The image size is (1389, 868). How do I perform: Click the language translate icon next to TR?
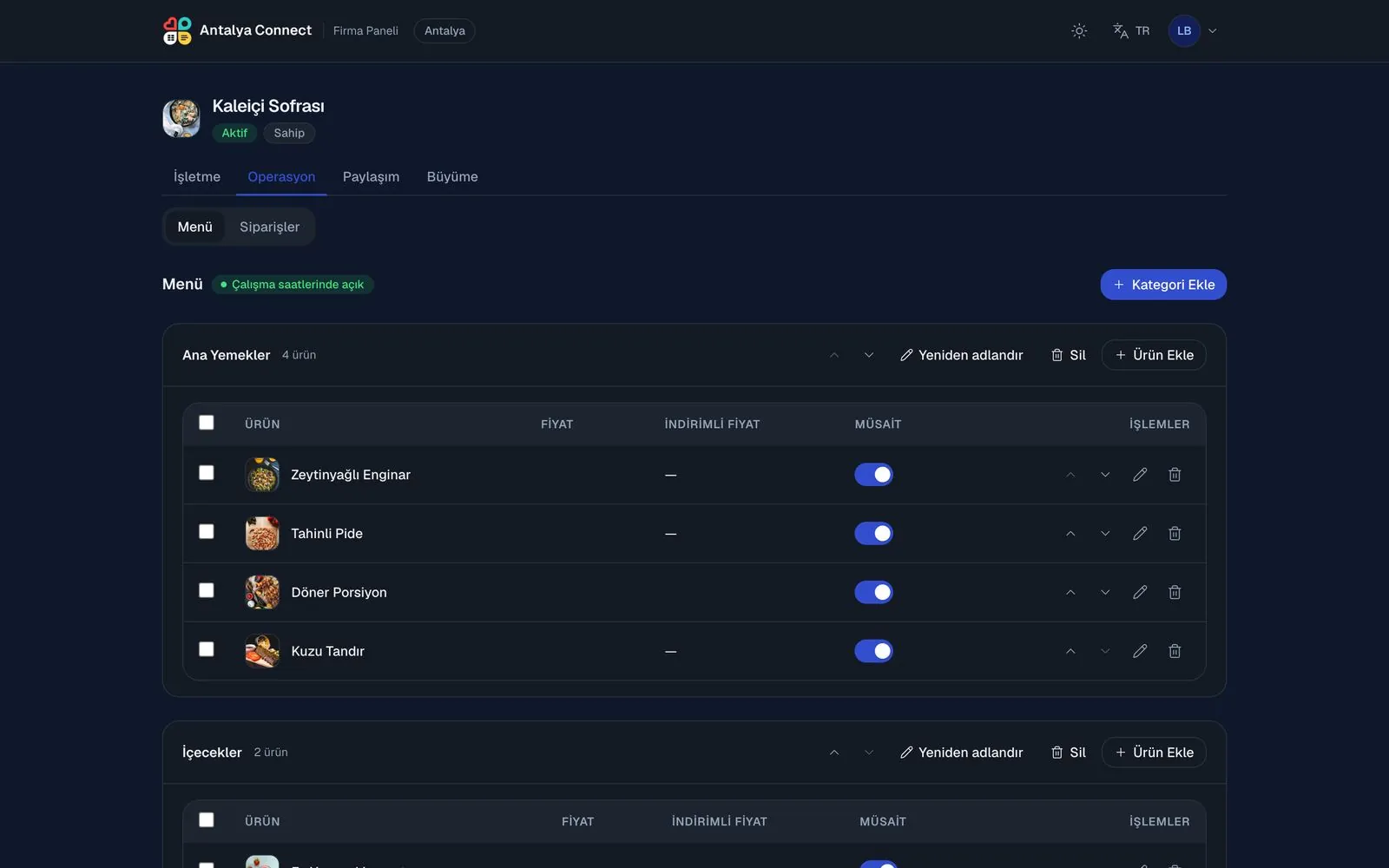pyautogui.click(x=1121, y=30)
